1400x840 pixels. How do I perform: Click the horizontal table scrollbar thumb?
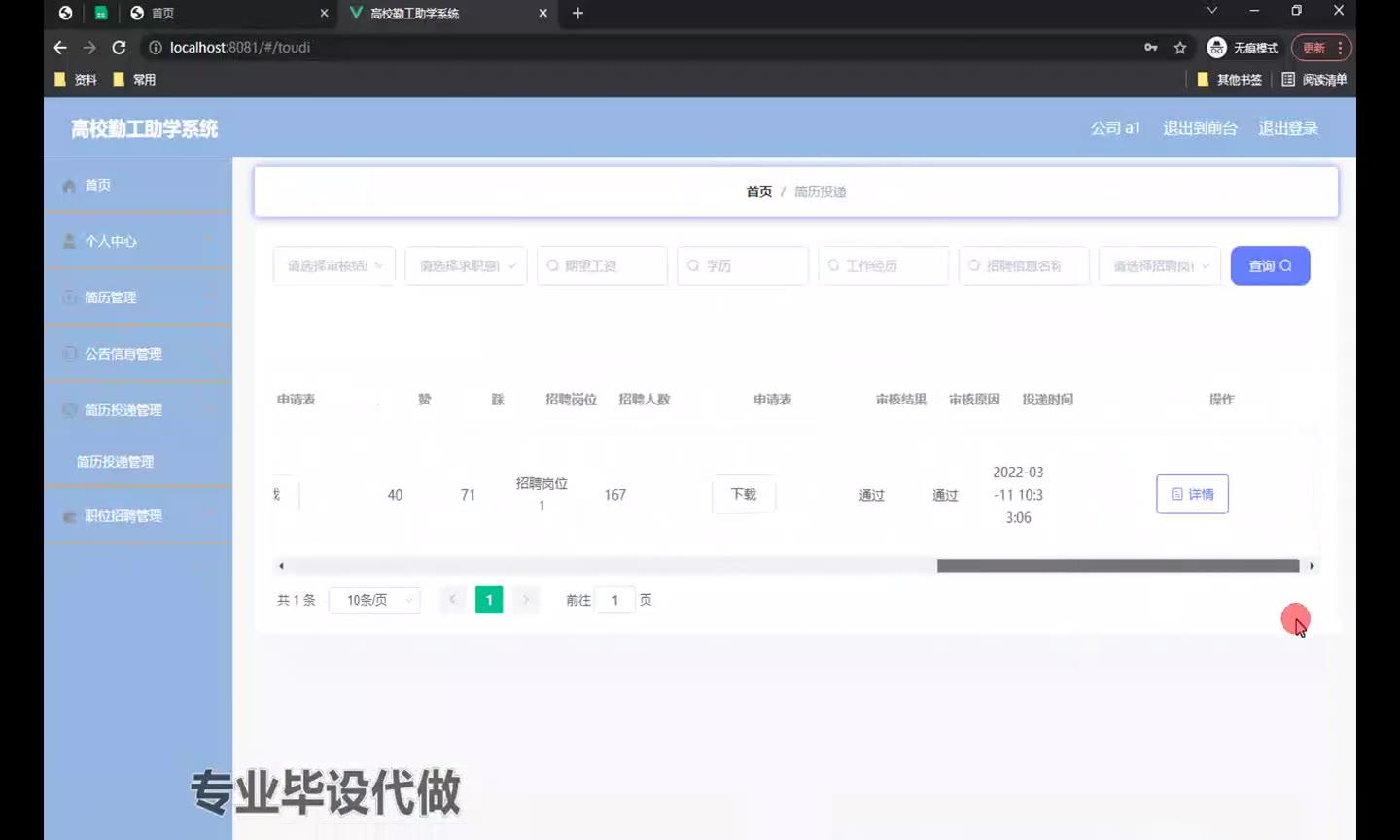pyautogui.click(x=1118, y=566)
